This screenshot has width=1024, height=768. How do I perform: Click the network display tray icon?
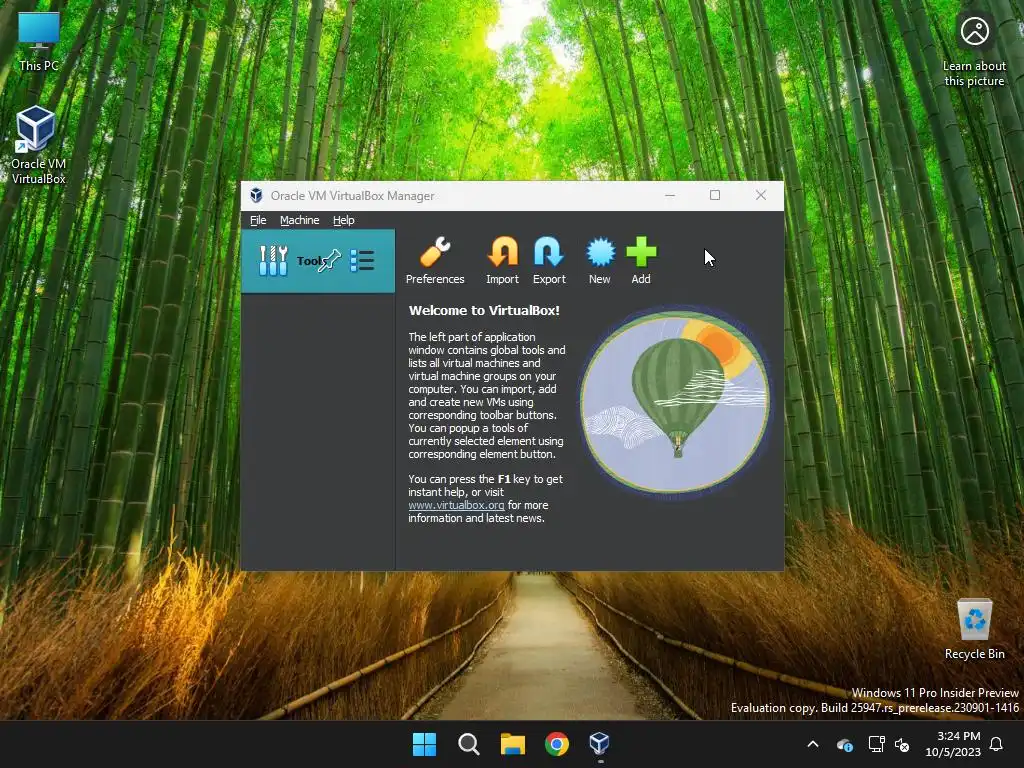point(876,744)
